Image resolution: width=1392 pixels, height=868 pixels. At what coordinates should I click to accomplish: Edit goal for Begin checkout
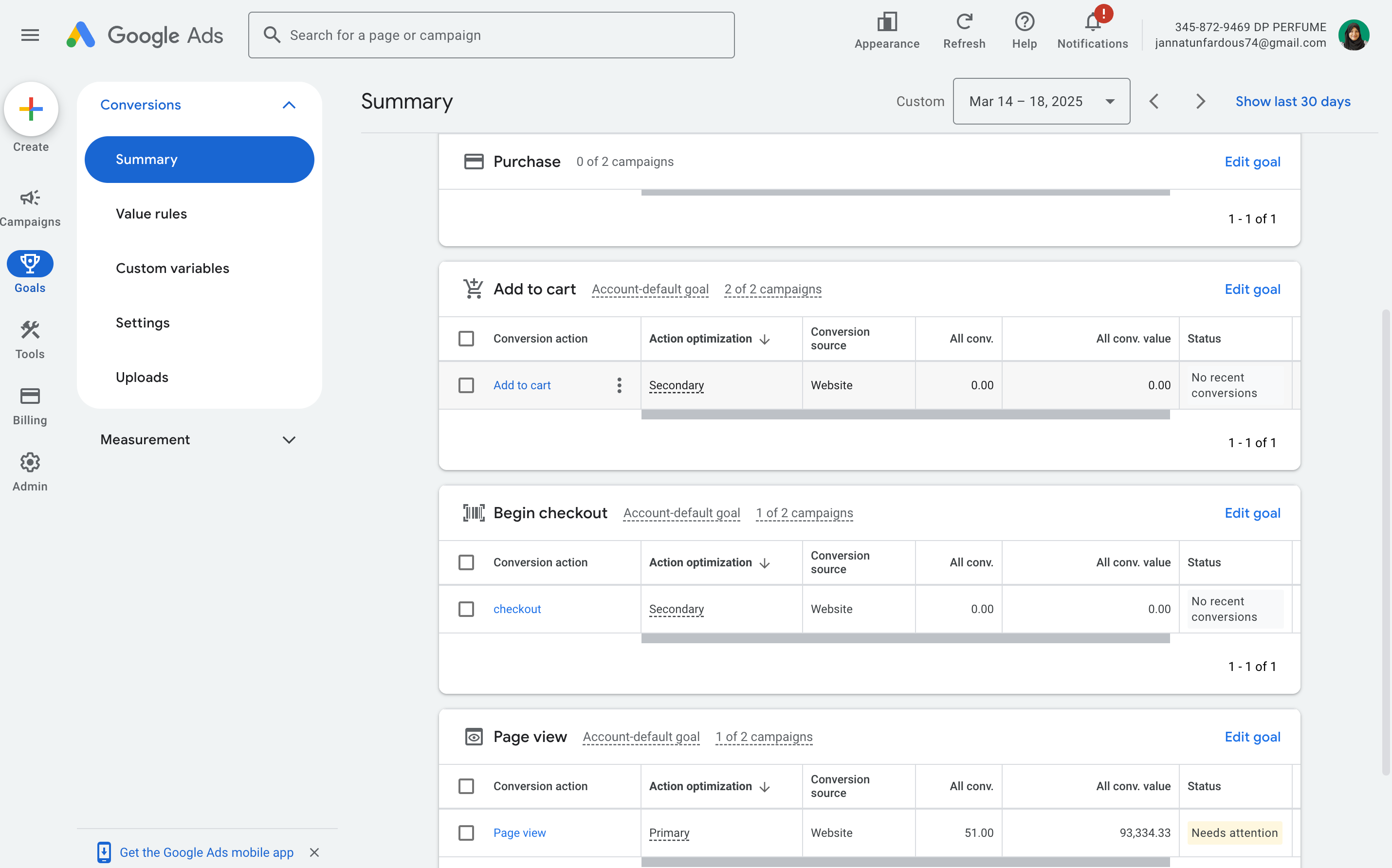1252,513
